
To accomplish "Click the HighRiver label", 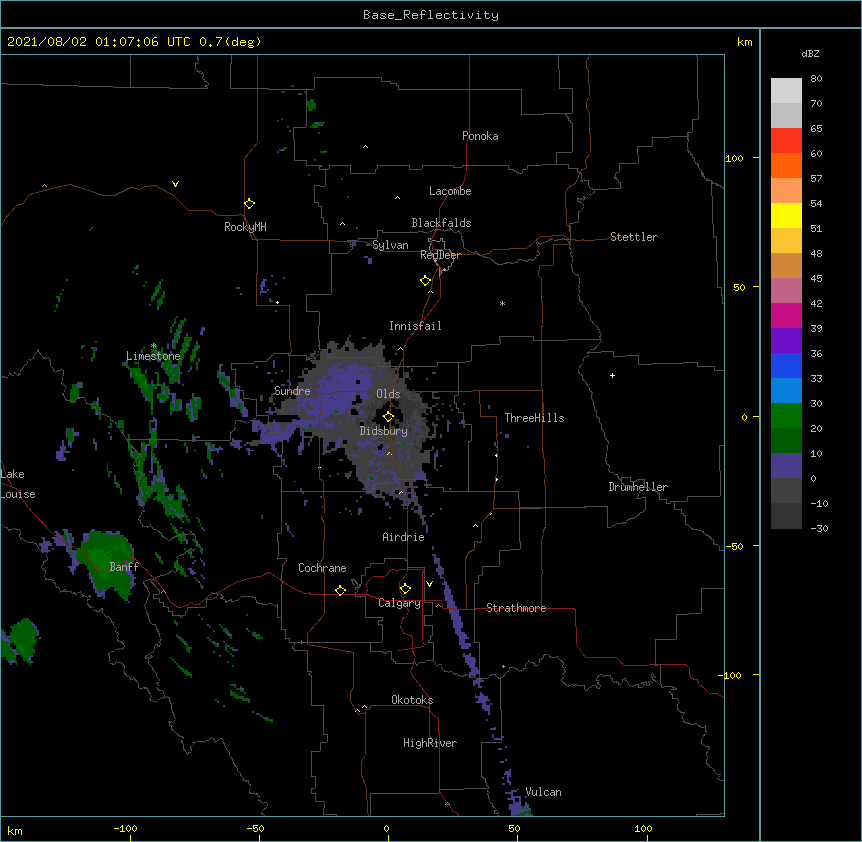I will tap(430, 743).
